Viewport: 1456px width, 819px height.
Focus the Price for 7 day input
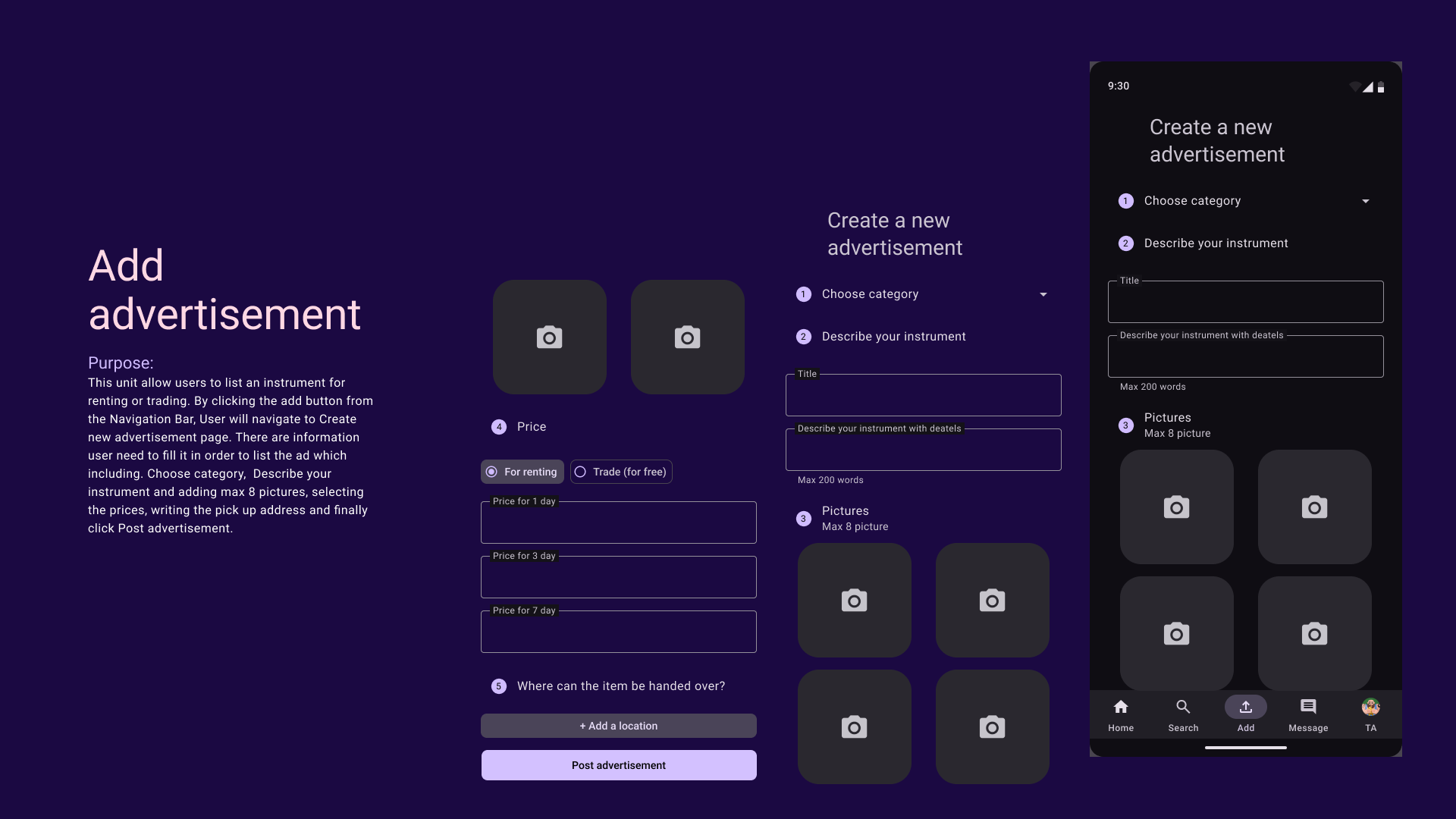(619, 632)
